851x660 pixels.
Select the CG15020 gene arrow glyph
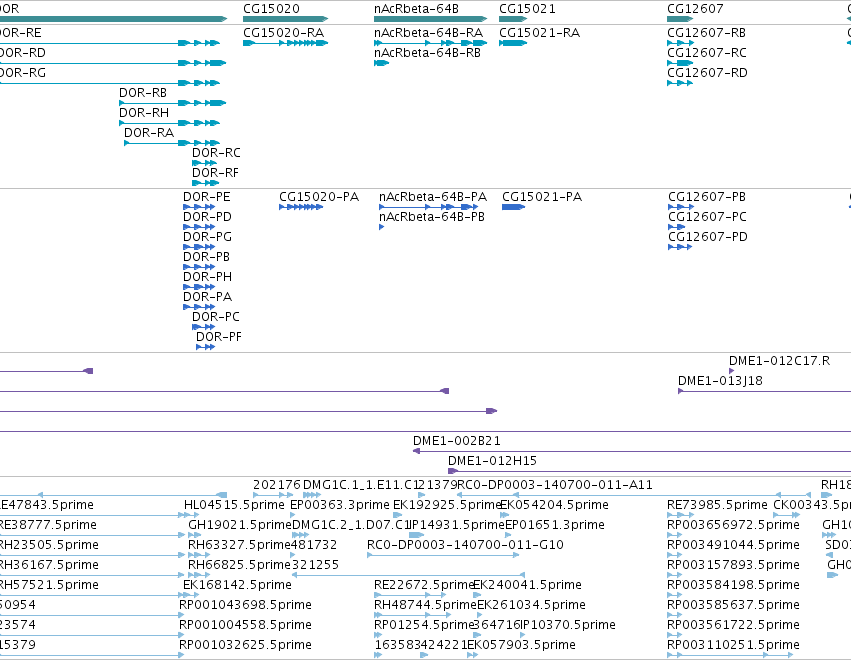(x=285, y=19)
